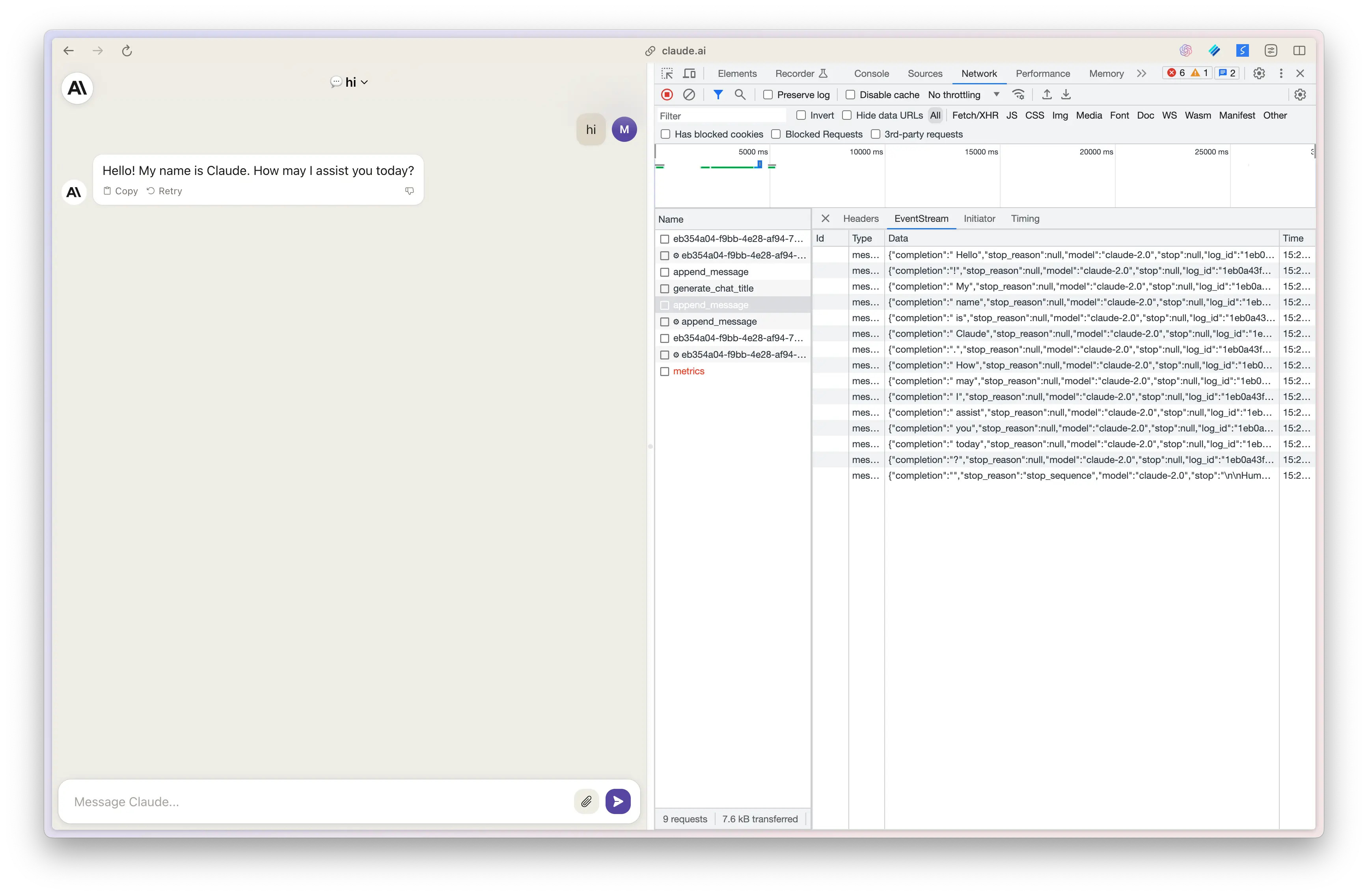Viewport: 1368px width, 896px height.
Task: Open the hi chat title dropdown
Action: (x=349, y=82)
